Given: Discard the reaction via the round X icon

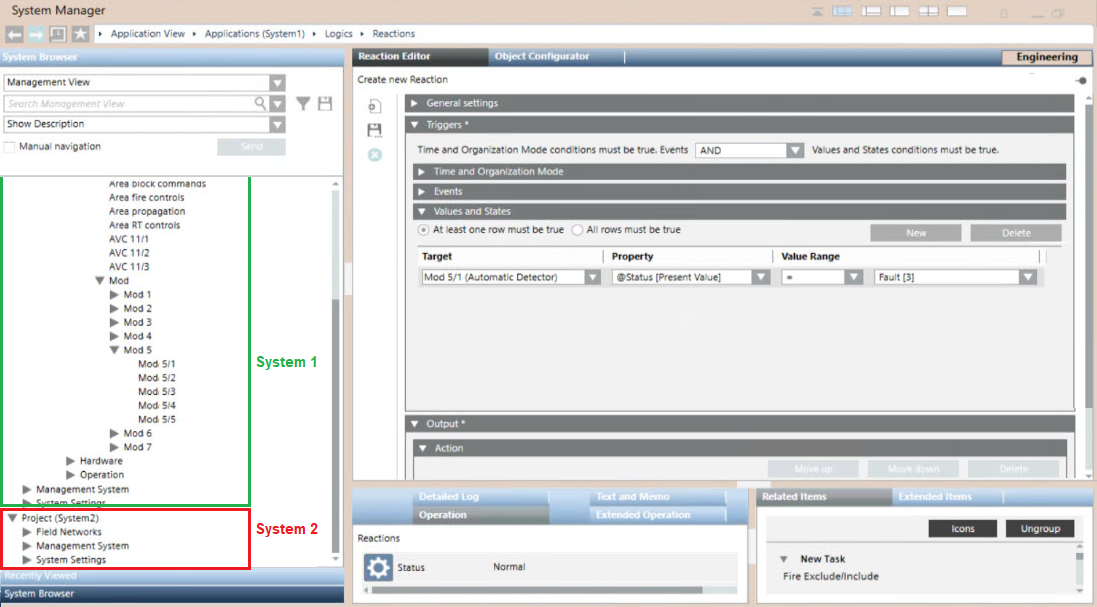Looking at the screenshot, I should 375,155.
